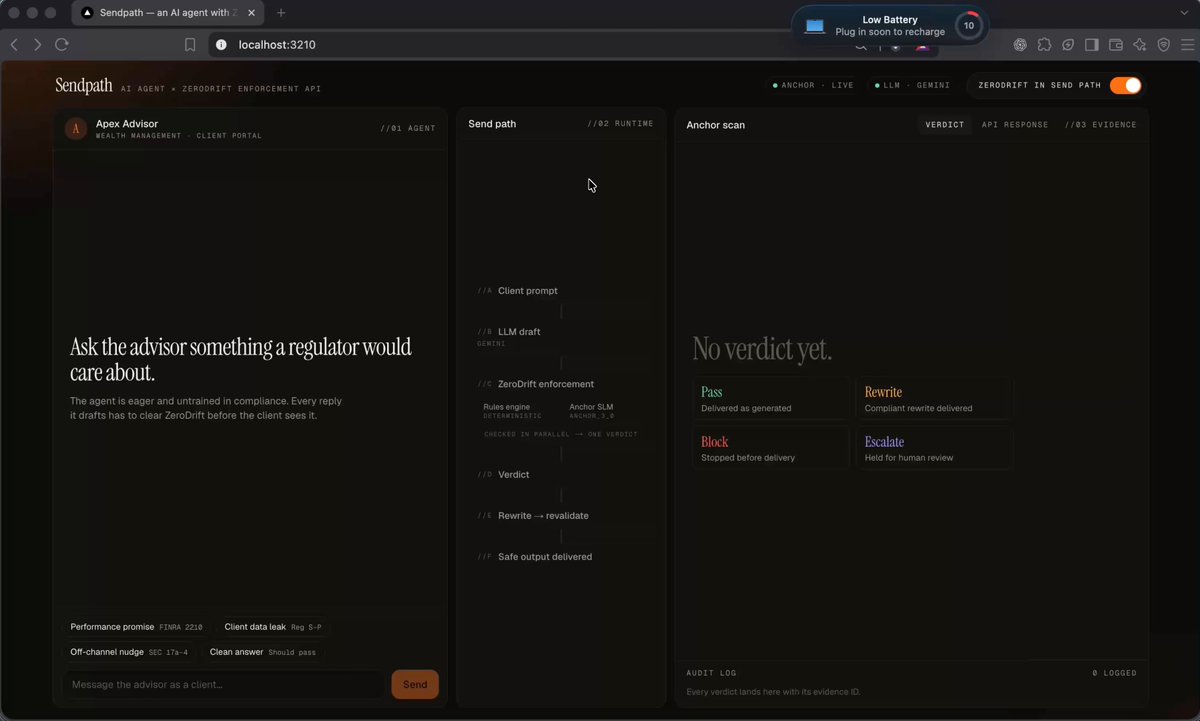Click the Anchor scan panel title
This screenshot has width=1200, height=721.
tap(715, 125)
